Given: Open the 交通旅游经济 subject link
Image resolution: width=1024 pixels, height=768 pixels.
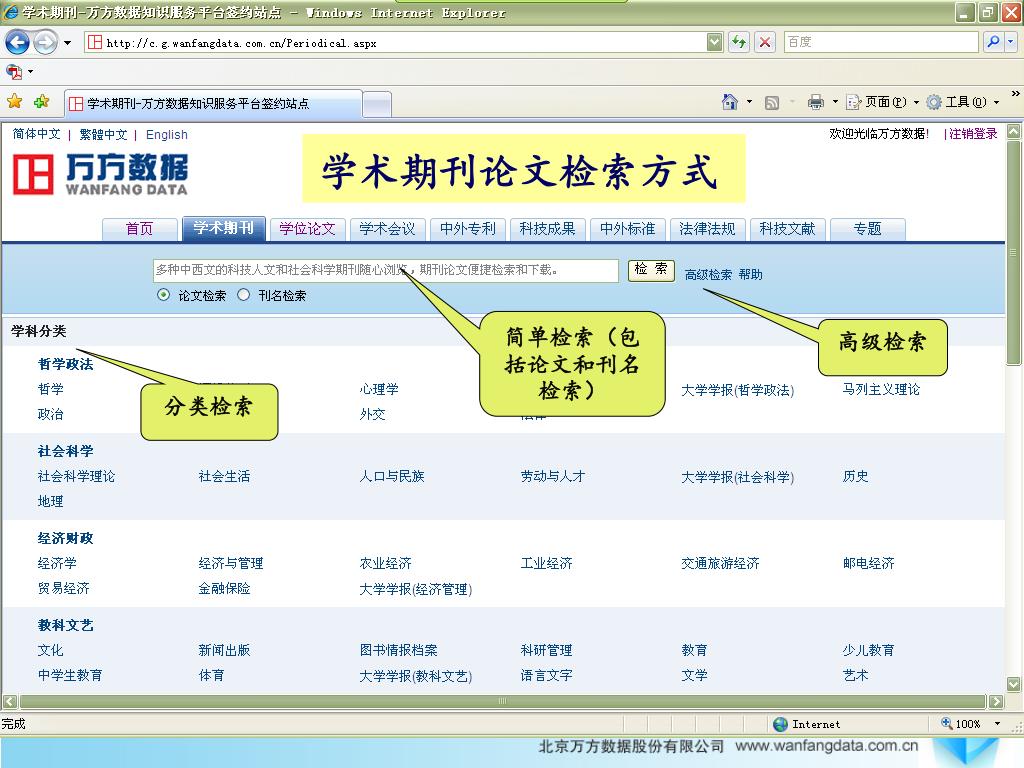Looking at the screenshot, I should tap(720, 563).
